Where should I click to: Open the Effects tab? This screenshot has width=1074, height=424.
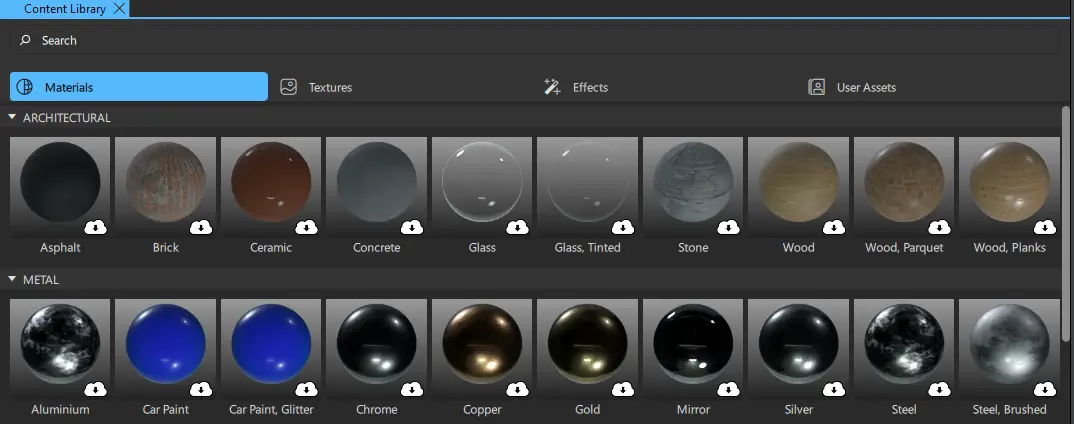click(x=590, y=87)
